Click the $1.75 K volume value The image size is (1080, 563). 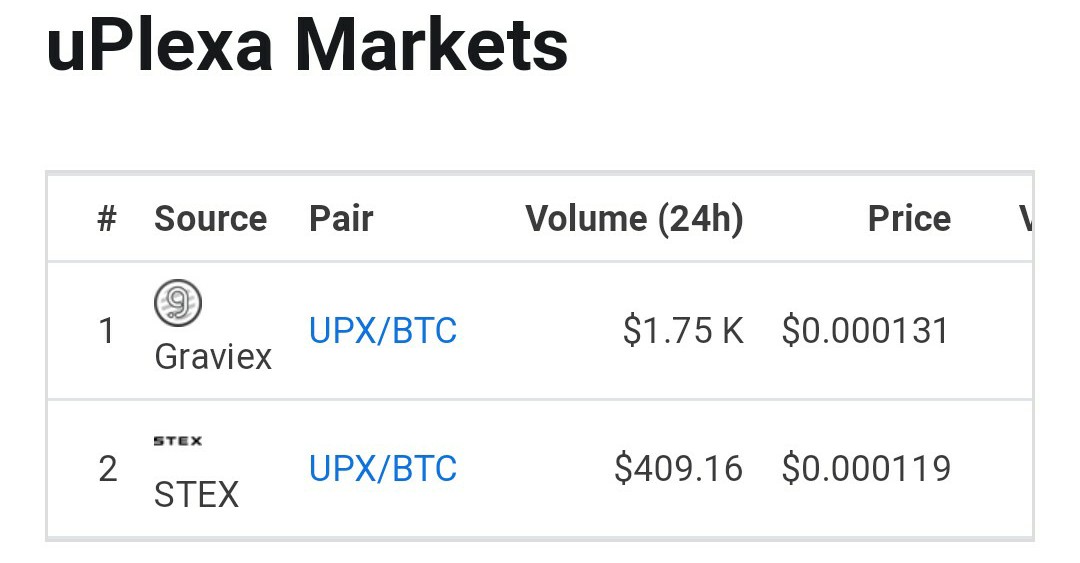683,330
